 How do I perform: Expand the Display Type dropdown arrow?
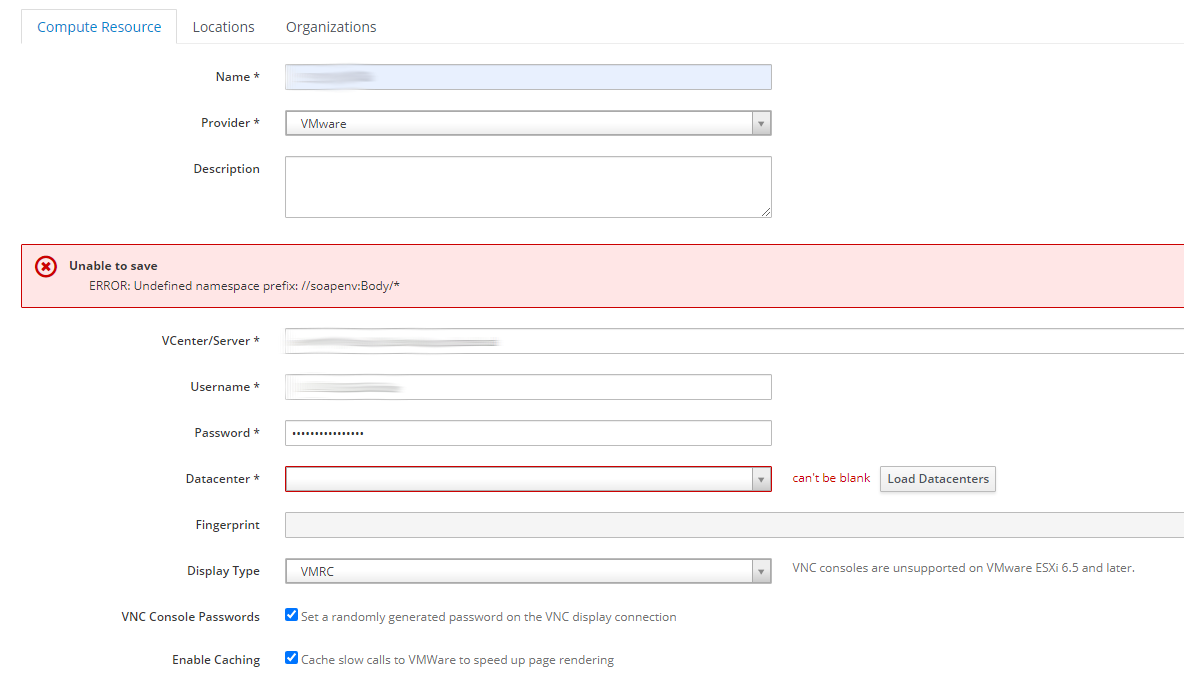click(x=761, y=571)
